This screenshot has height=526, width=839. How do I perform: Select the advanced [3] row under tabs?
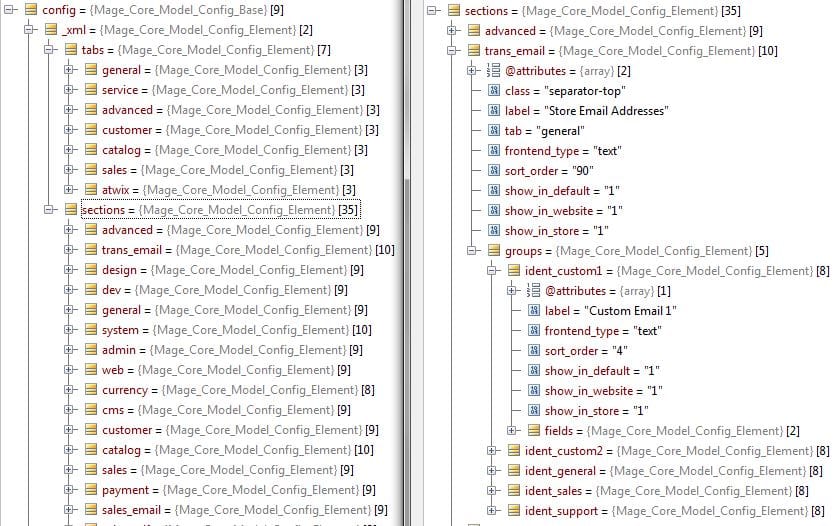tap(240, 110)
